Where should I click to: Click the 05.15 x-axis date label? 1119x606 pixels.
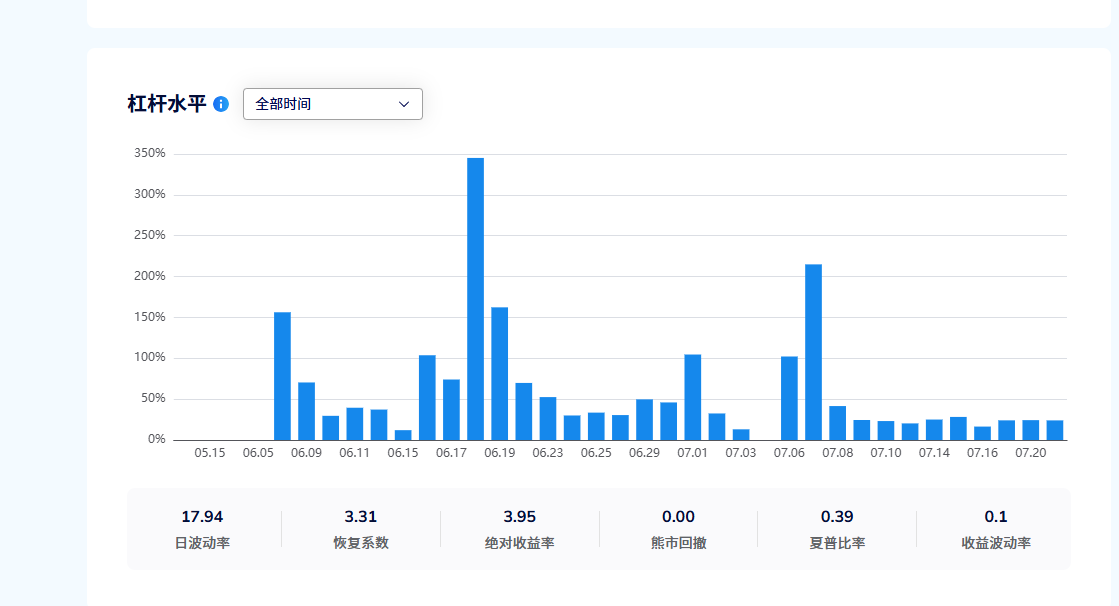[210, 453]
